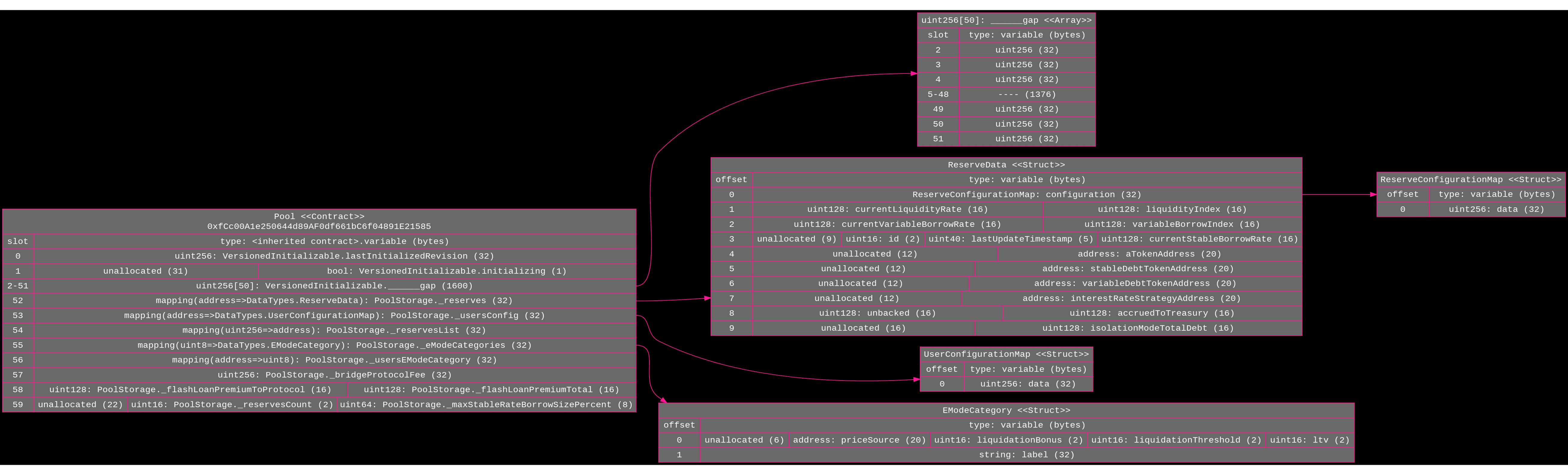Select 'address: aTokenAddress (20)' cell

tap(1149, 254)
